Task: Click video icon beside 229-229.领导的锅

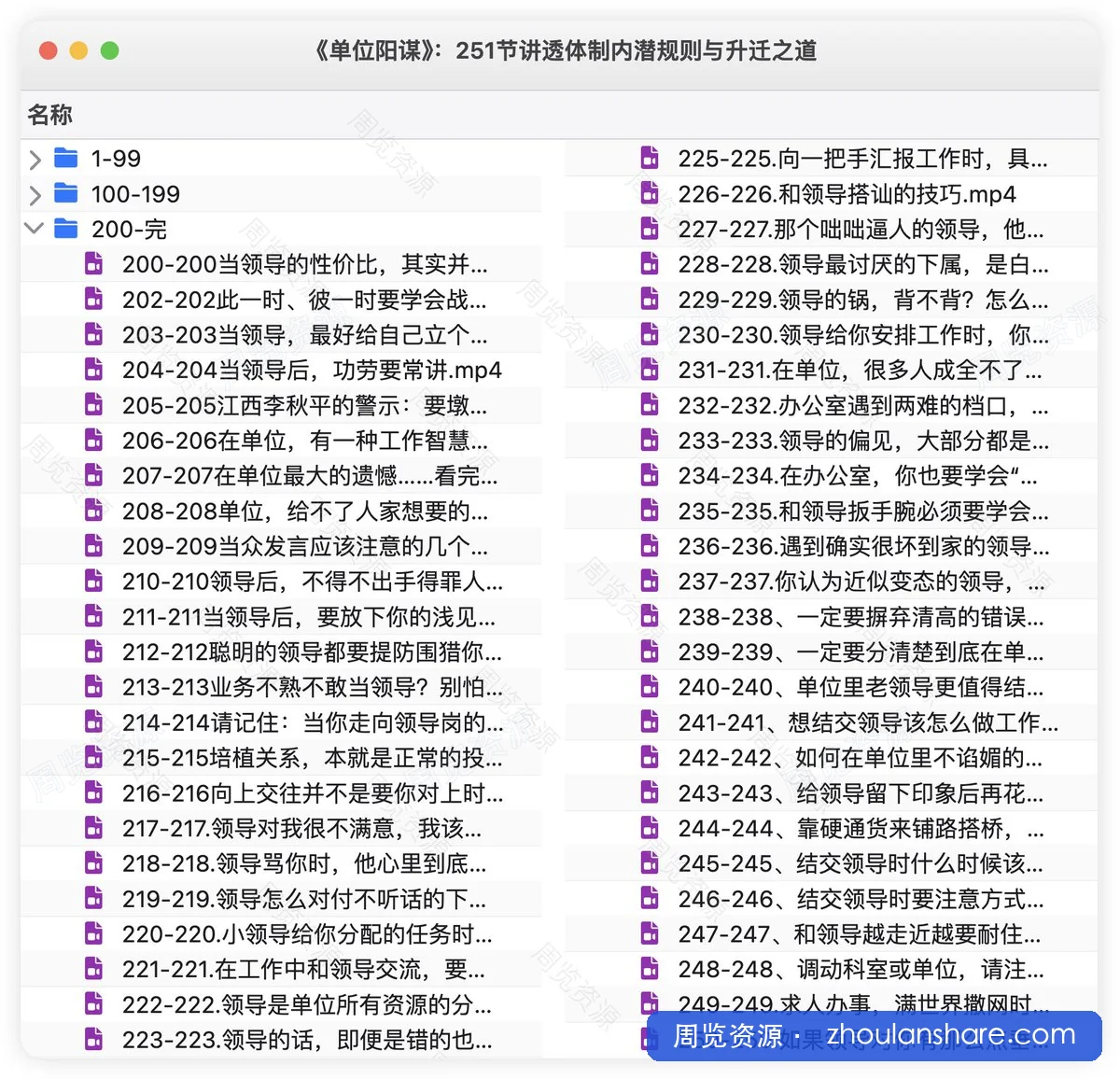Action: coord(650,300)
